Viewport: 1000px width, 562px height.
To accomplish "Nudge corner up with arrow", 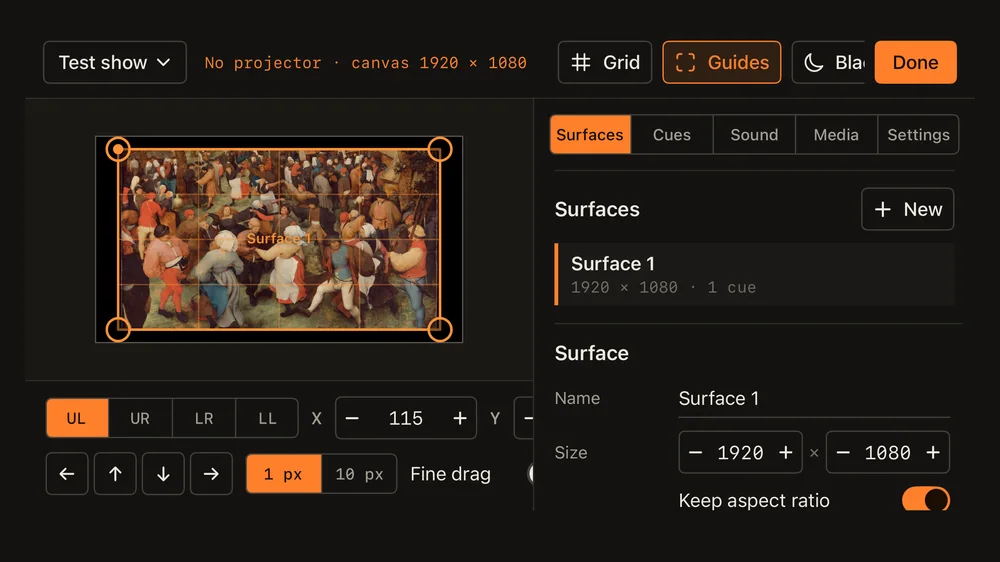I will pos(115,474).
